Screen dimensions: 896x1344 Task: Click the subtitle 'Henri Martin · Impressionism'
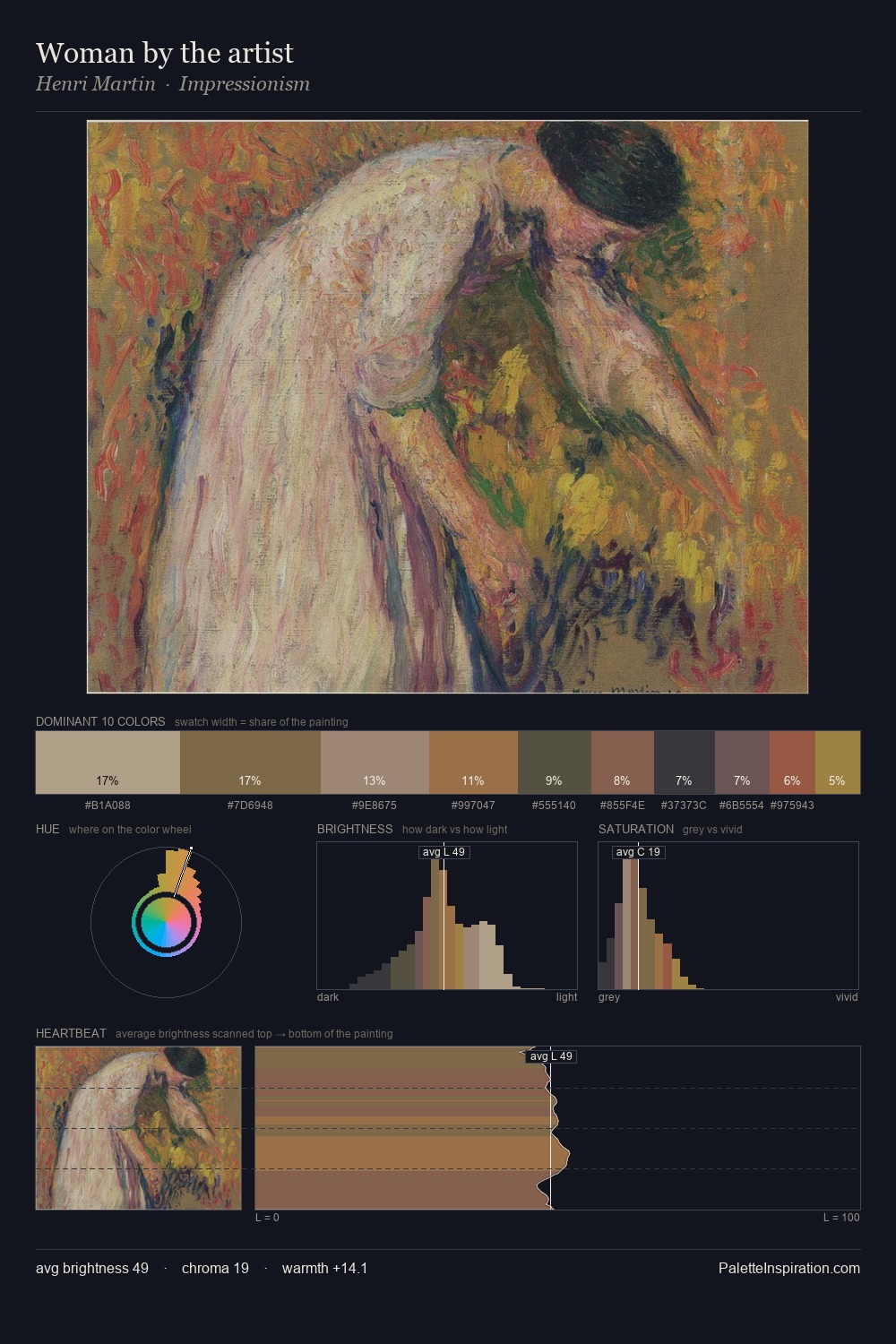click(x=173, y=84)
